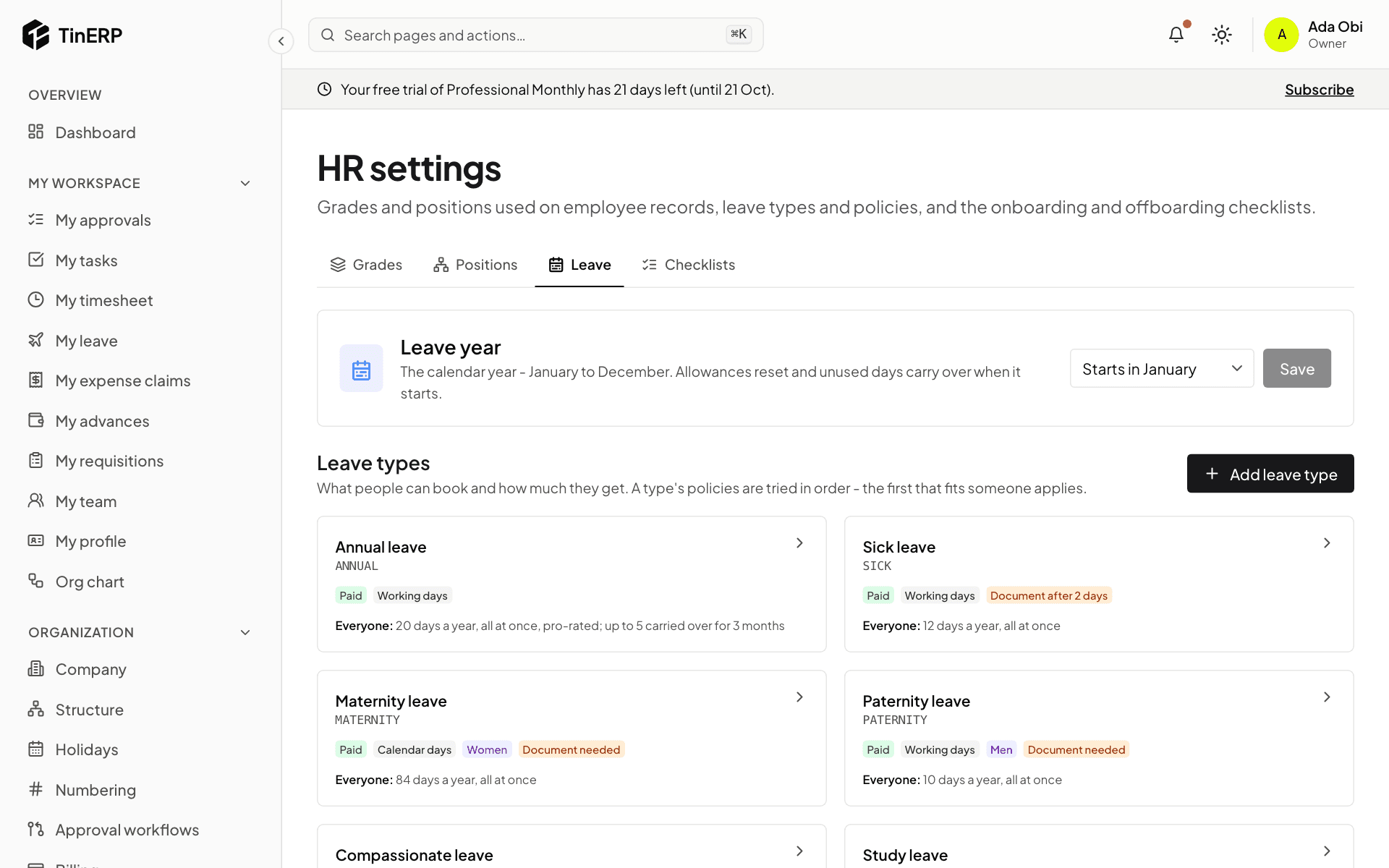Click the TinERP logo icon

[35, 35]
